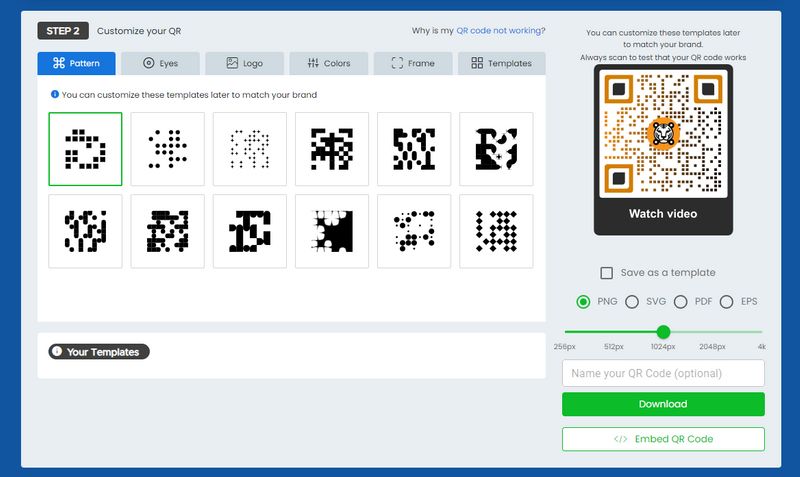Go to the Templates tab

(502, 63)
